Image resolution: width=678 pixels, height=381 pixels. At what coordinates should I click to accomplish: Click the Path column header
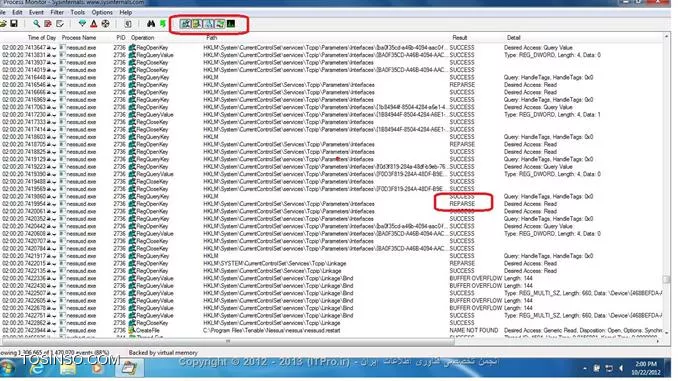[211, 38]
